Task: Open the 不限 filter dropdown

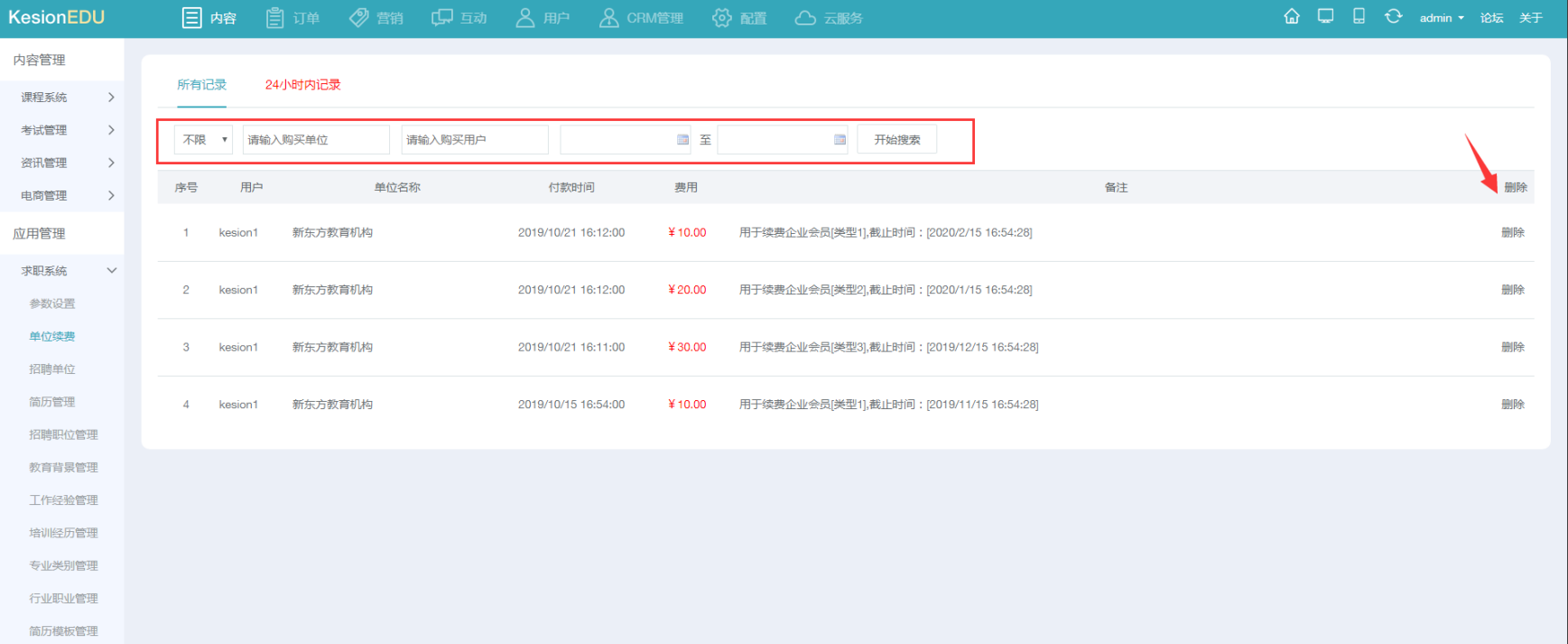Action: (x=203, y=139)
